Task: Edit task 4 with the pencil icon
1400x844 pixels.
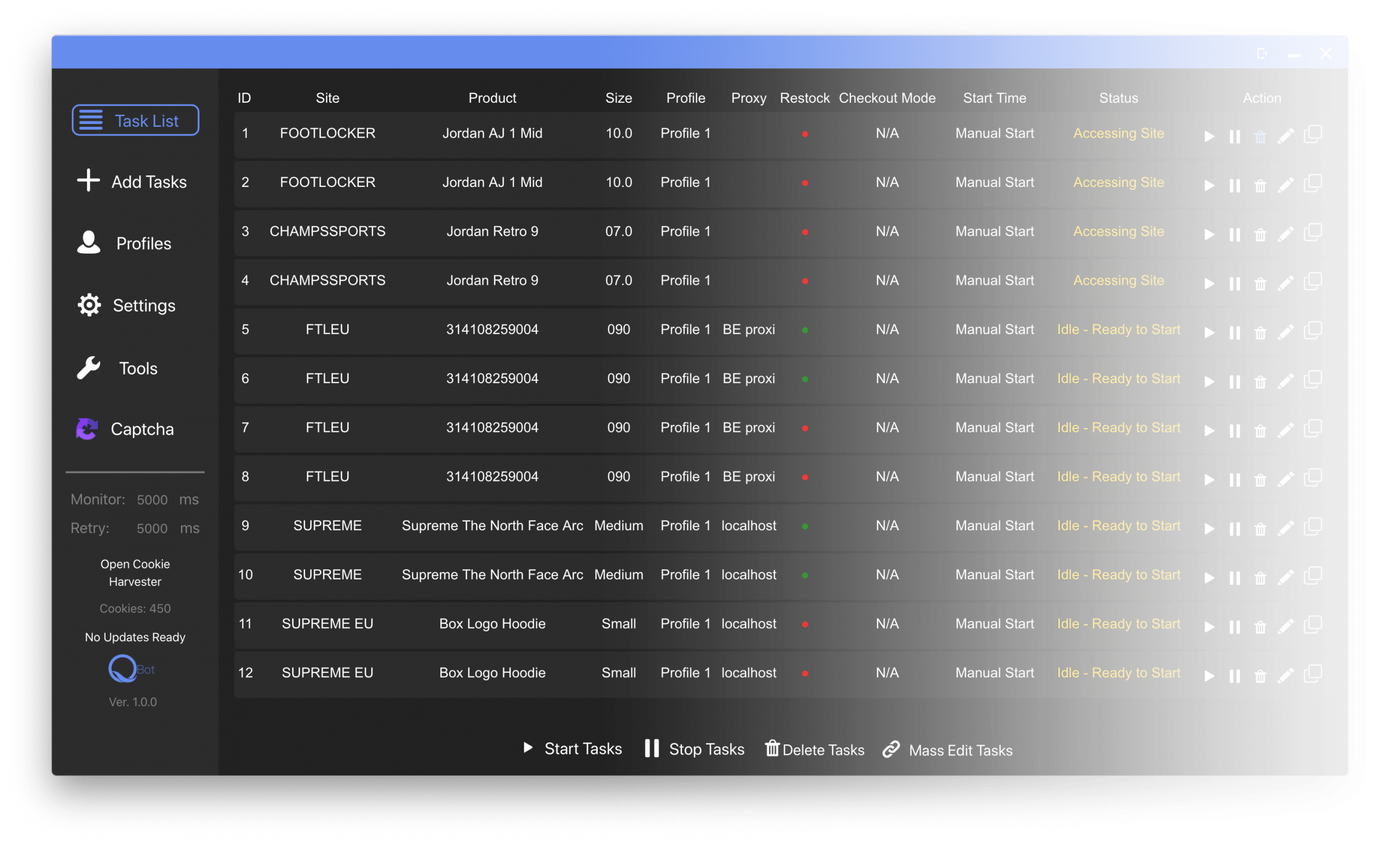Action: click(1285, 283)
